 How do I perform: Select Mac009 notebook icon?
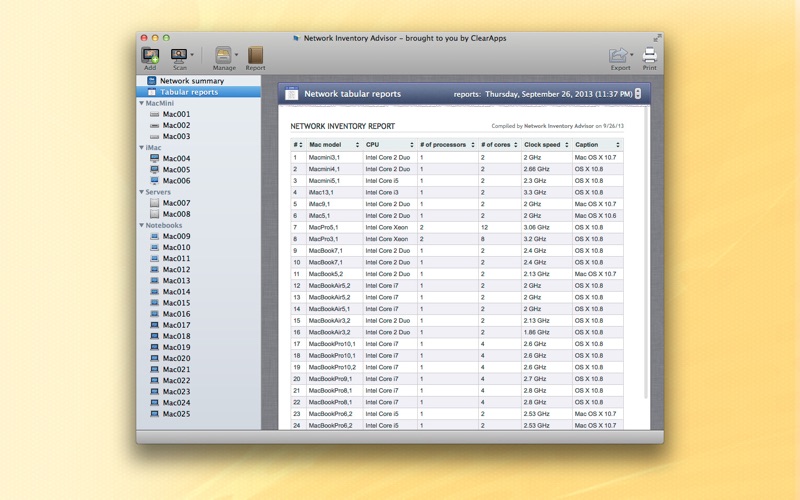(x=154, y=236)
